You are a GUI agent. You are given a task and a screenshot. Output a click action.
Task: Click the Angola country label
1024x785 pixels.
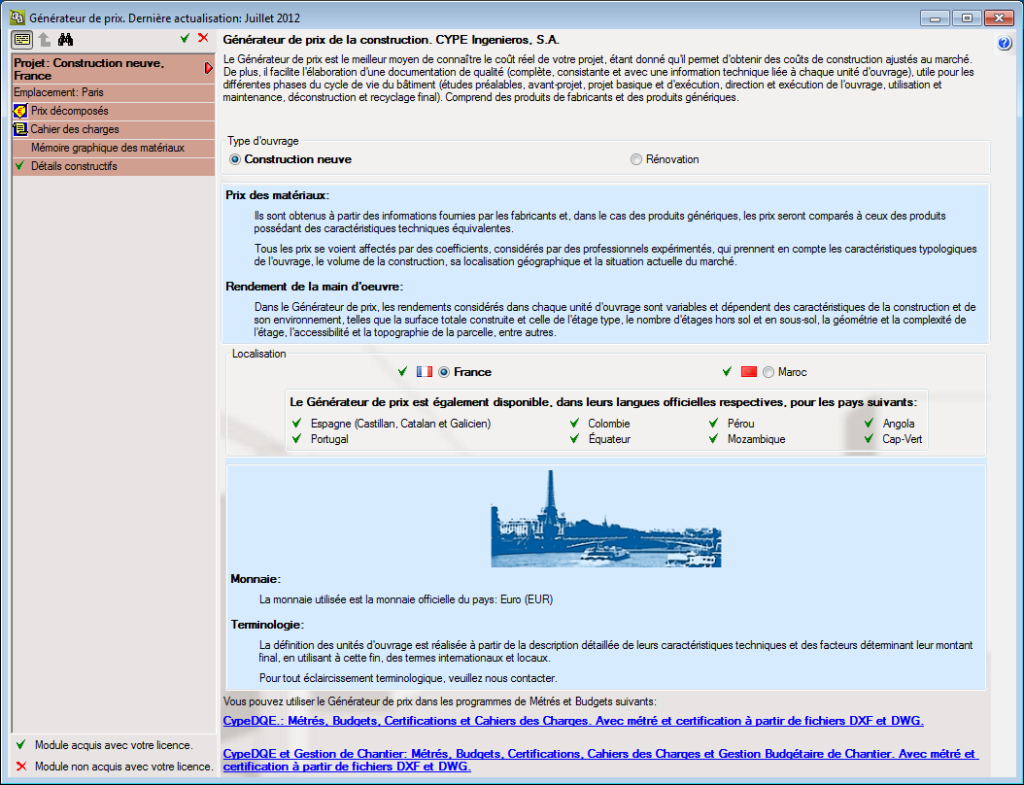899,423
